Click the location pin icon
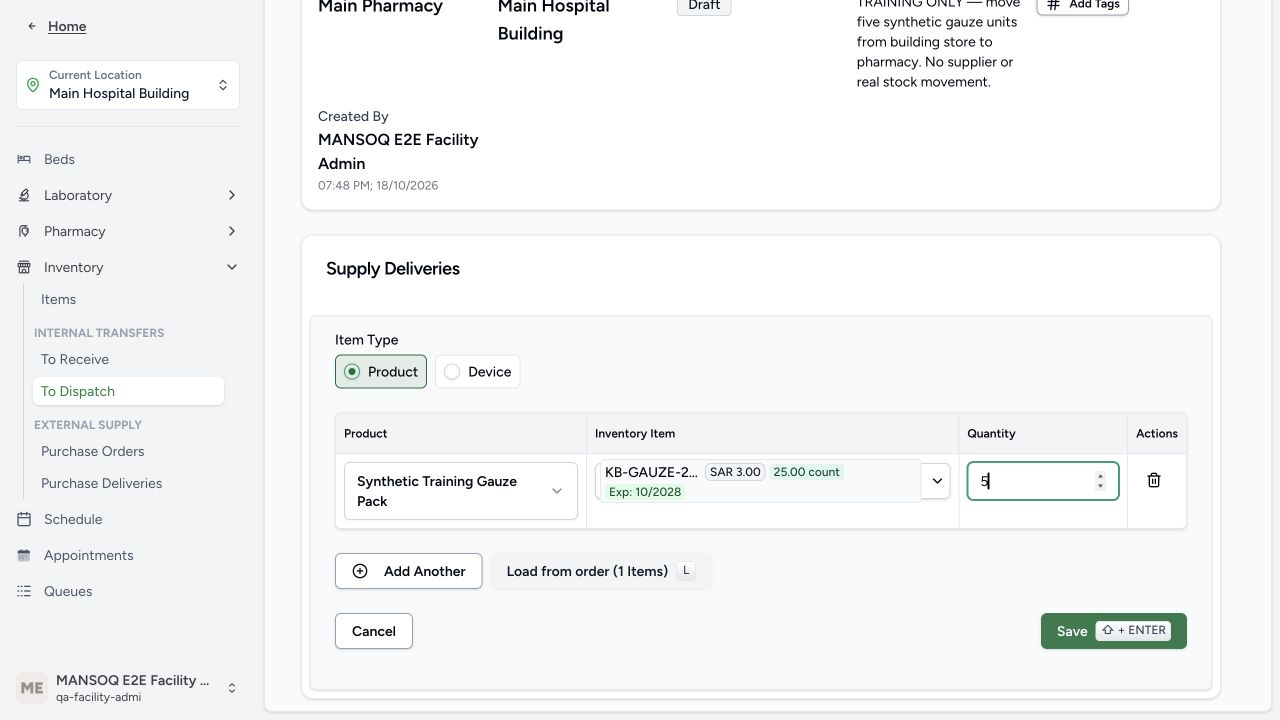1280x720 pixels. tap(33, 85)
